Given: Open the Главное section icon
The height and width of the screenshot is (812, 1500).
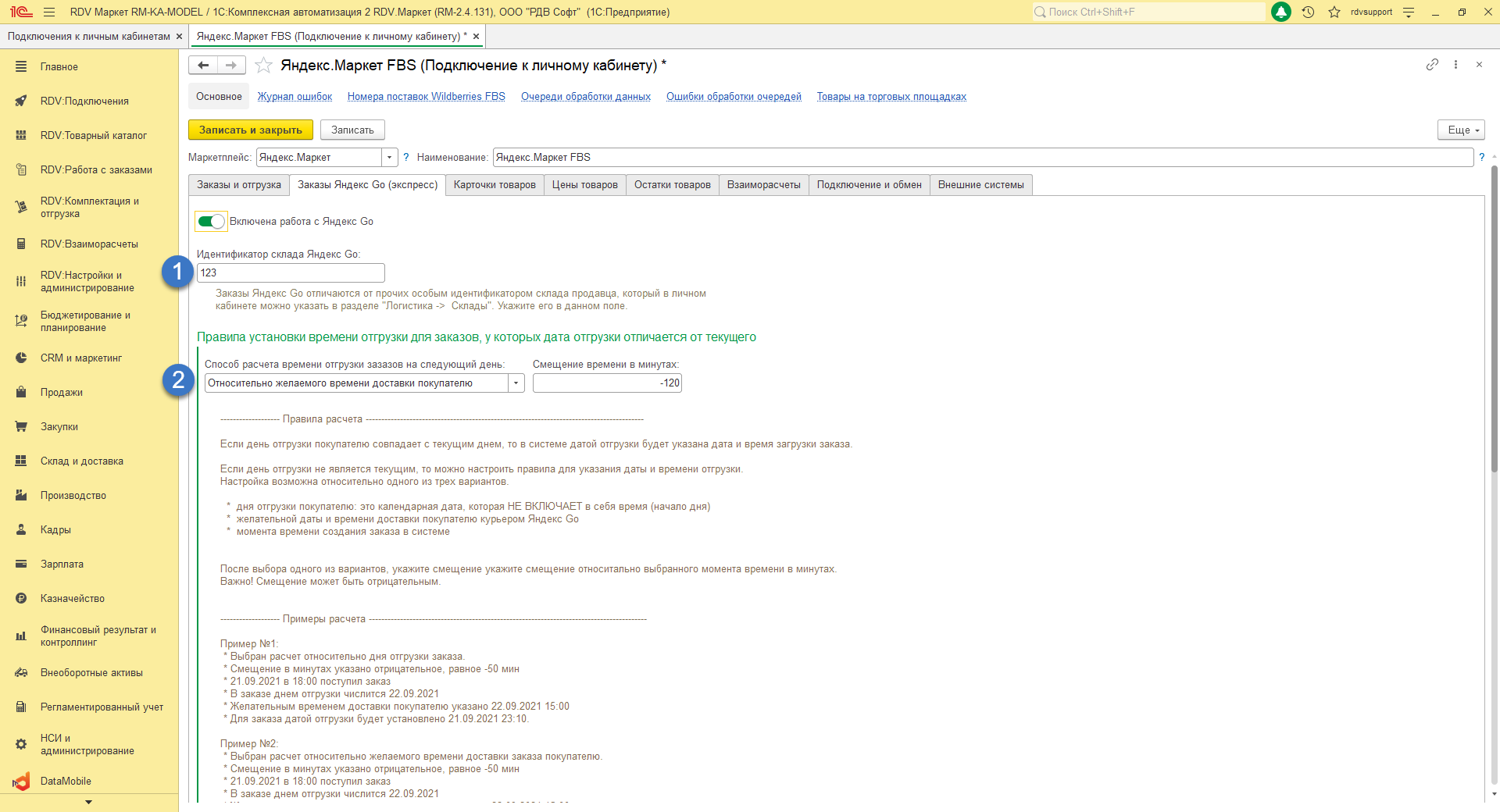Looking at the screenshot, I should point(21,67).
